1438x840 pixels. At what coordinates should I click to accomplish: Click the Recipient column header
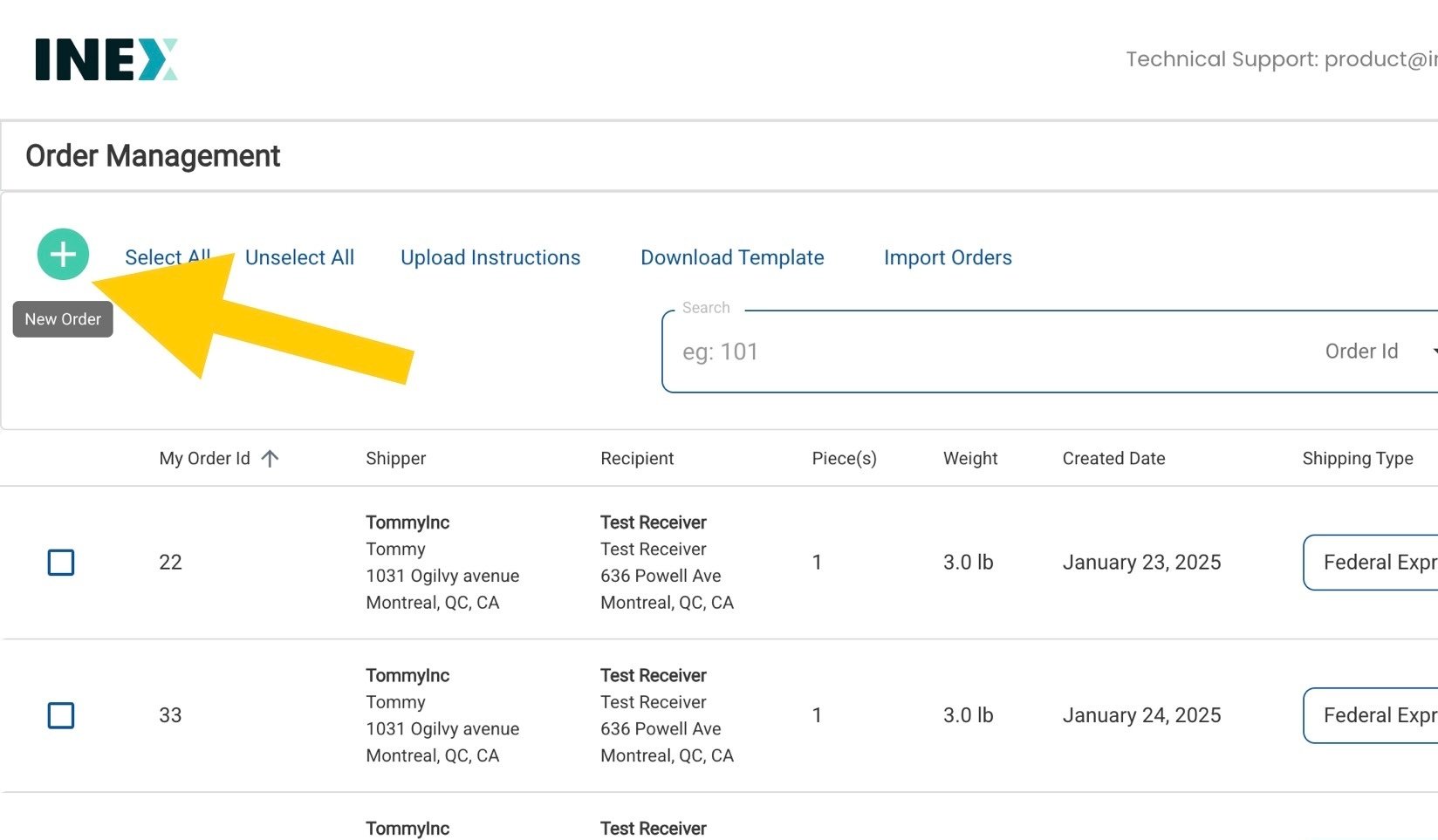(x=637, y=459)
